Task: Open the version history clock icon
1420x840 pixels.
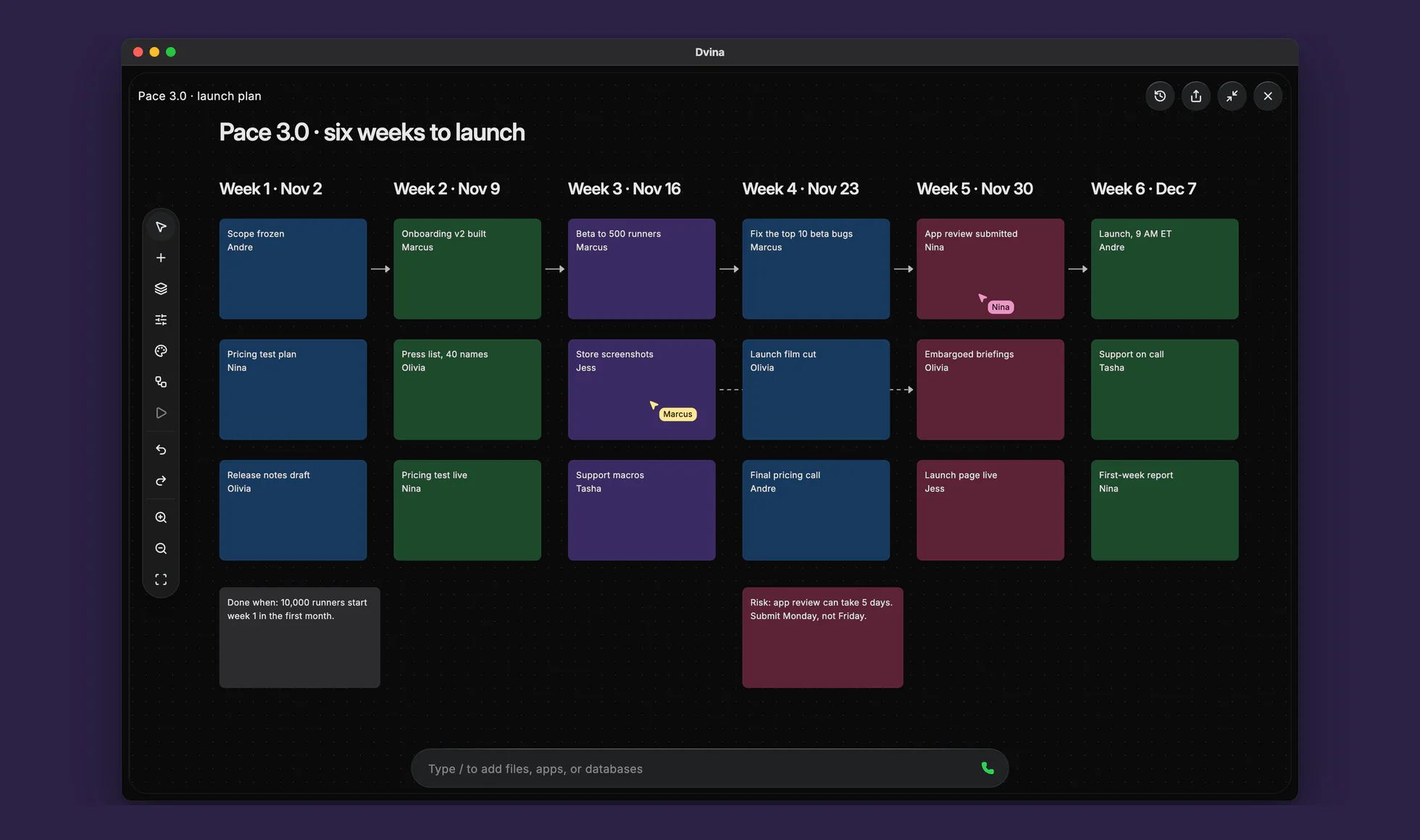Action: [x=1160, y=96]
